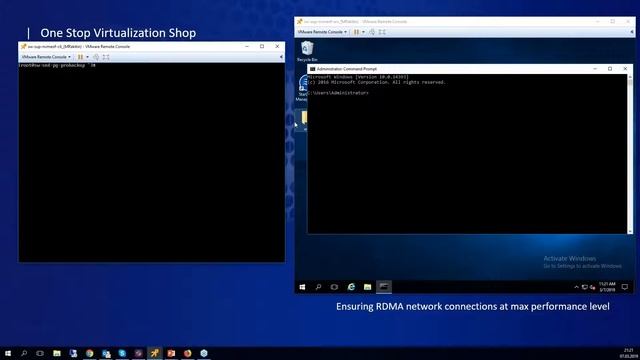
Task: Click Command Prompt window title icon
Action: [x=312, y=69]
